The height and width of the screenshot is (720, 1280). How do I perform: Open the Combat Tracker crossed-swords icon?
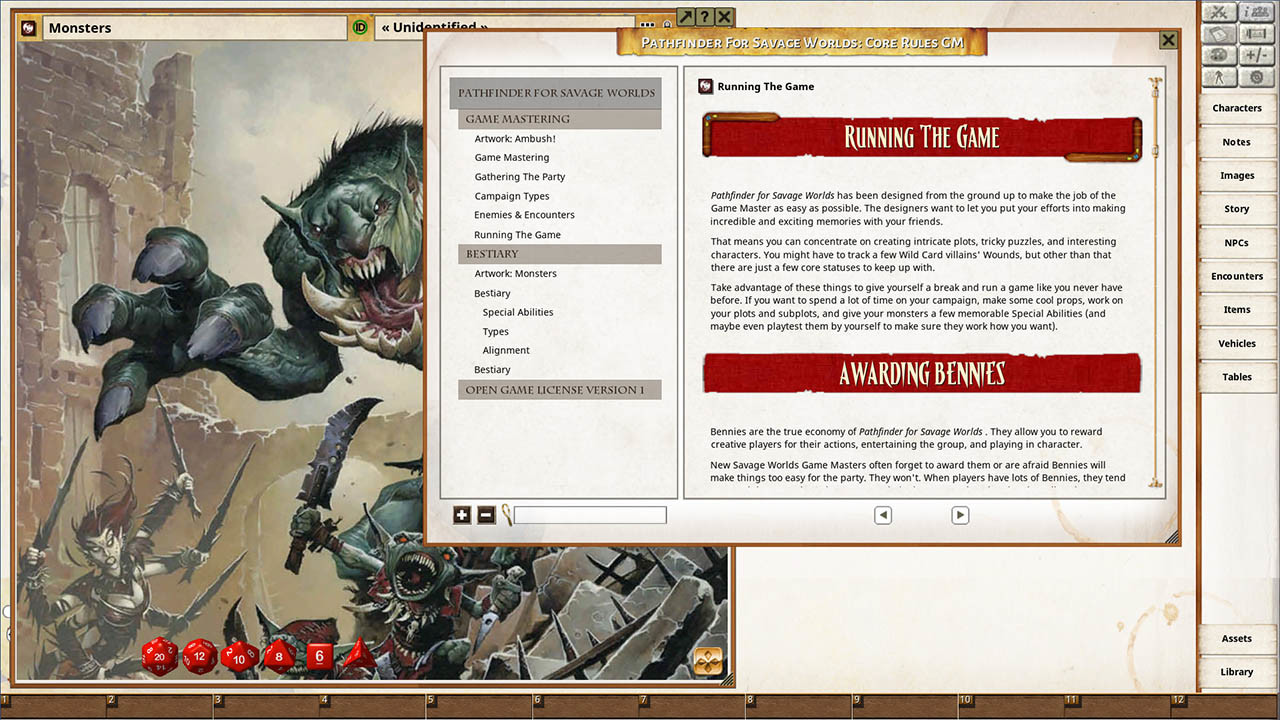point(1218,13)
